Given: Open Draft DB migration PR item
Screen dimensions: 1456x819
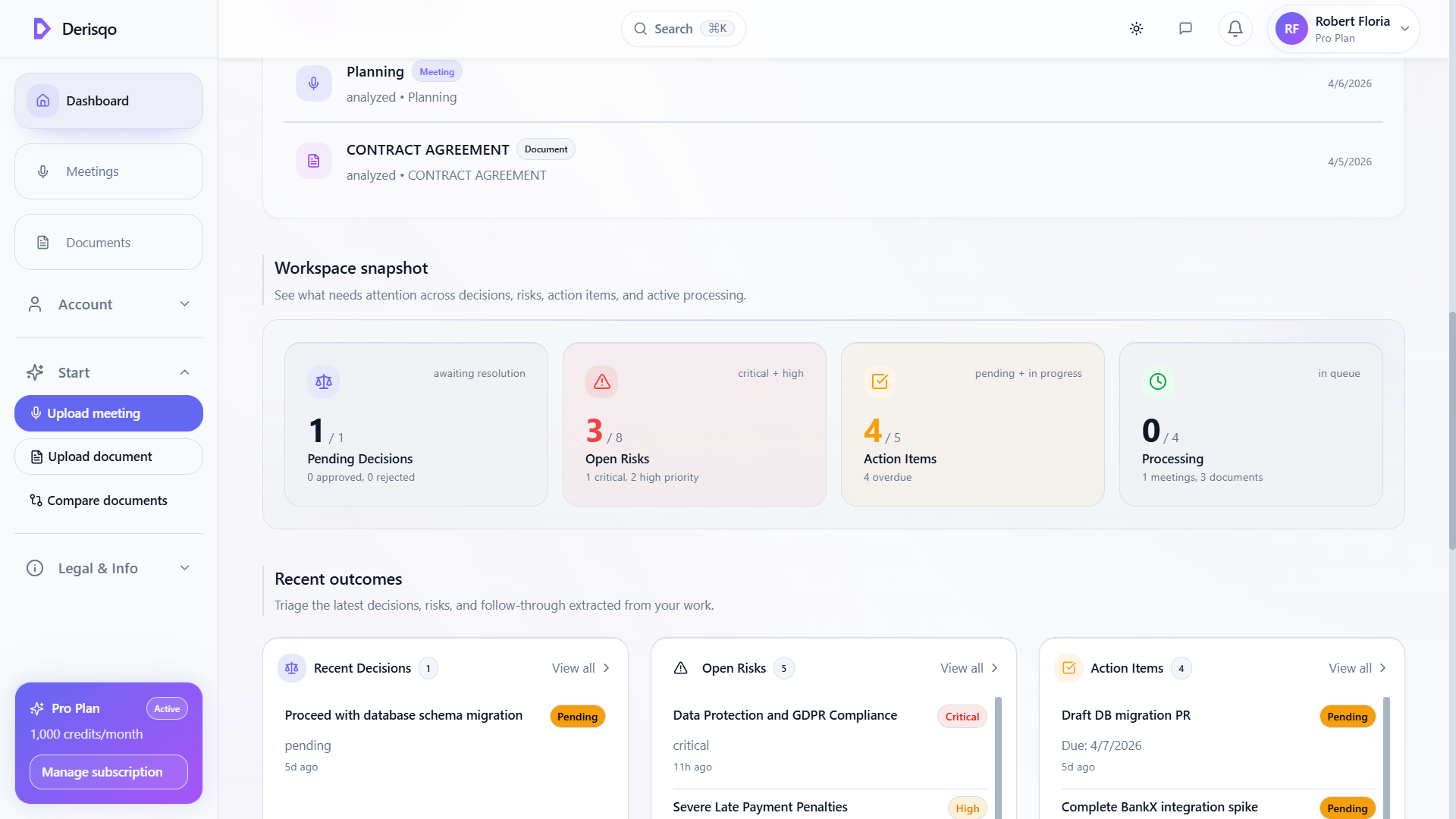Looking at the screenshot, I should [x=1126, y=715].
